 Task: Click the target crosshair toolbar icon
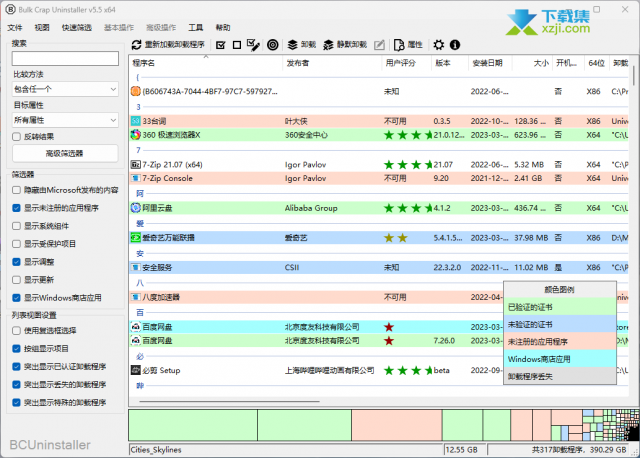point(273,45)
